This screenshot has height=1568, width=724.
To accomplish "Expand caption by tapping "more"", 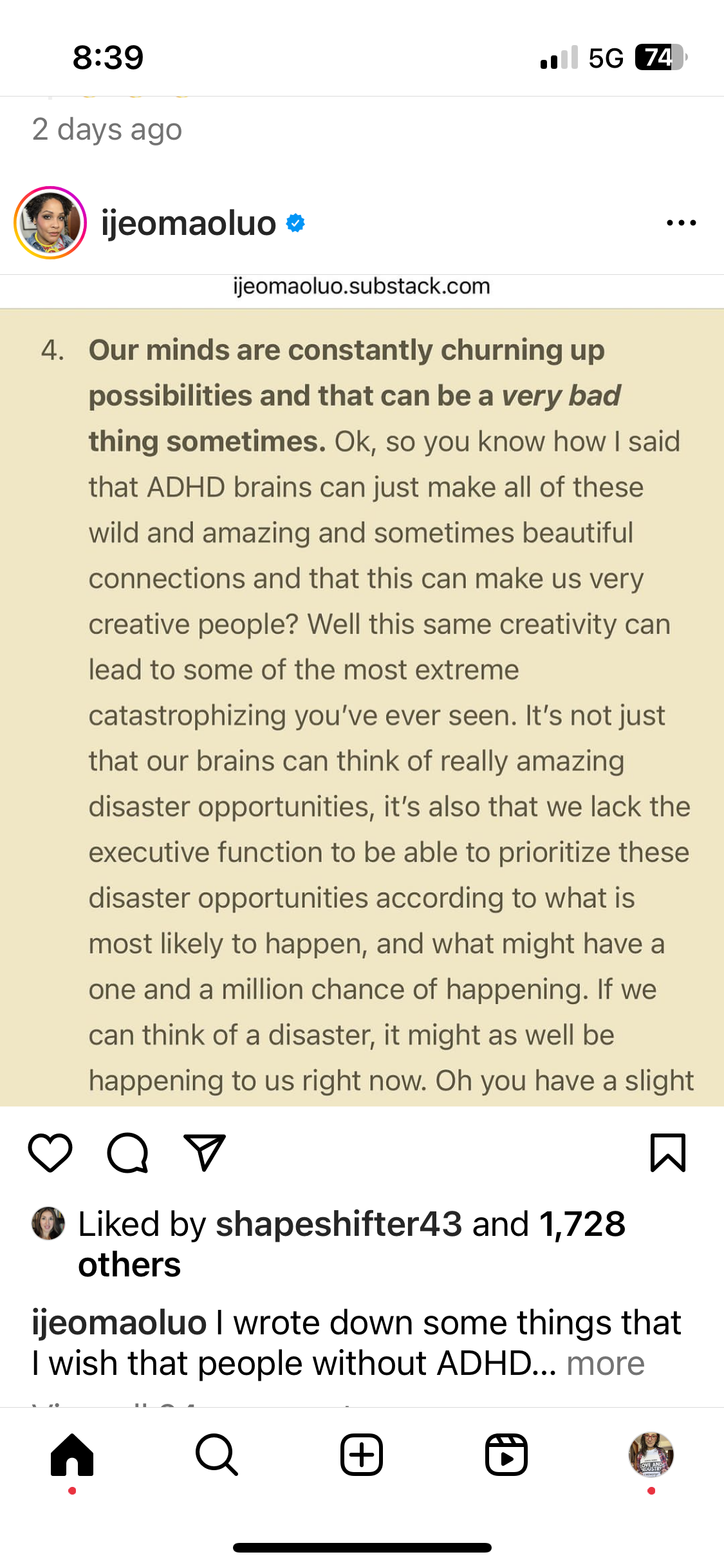I will point(605,1363).
